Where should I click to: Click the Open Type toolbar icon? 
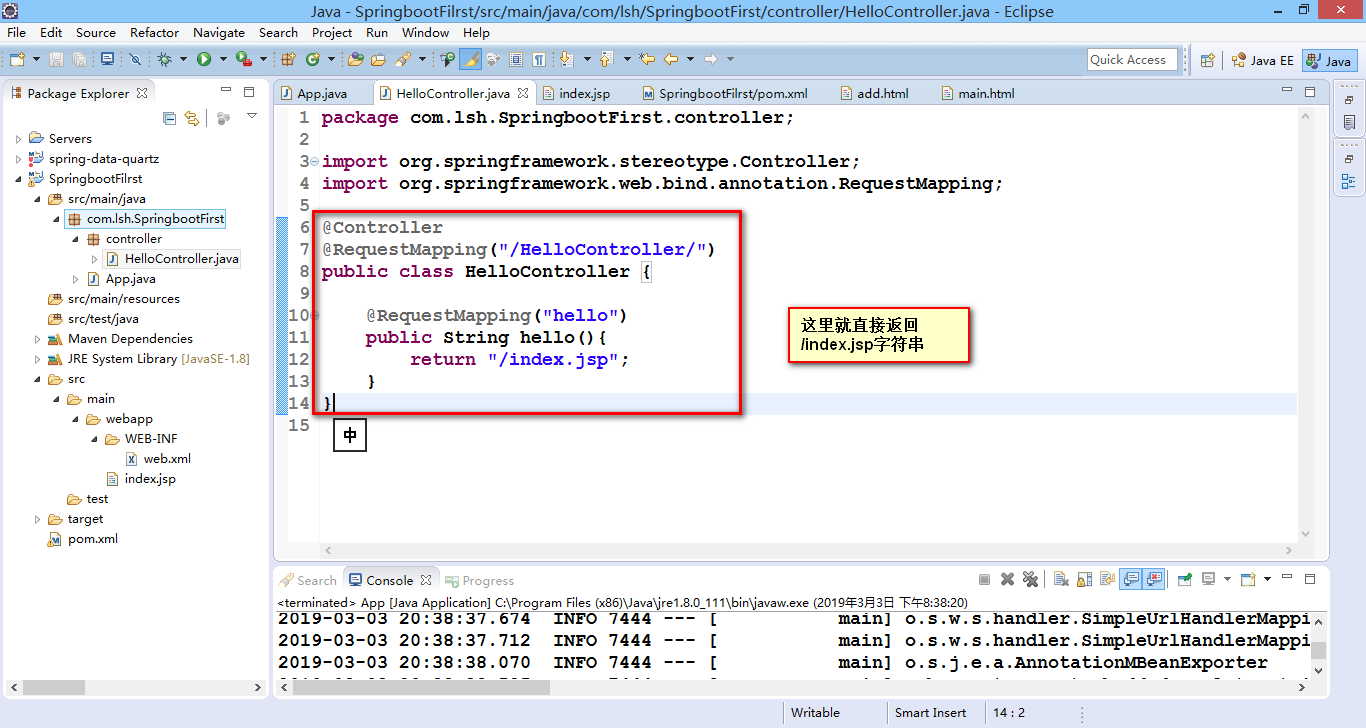click(355, 60)
